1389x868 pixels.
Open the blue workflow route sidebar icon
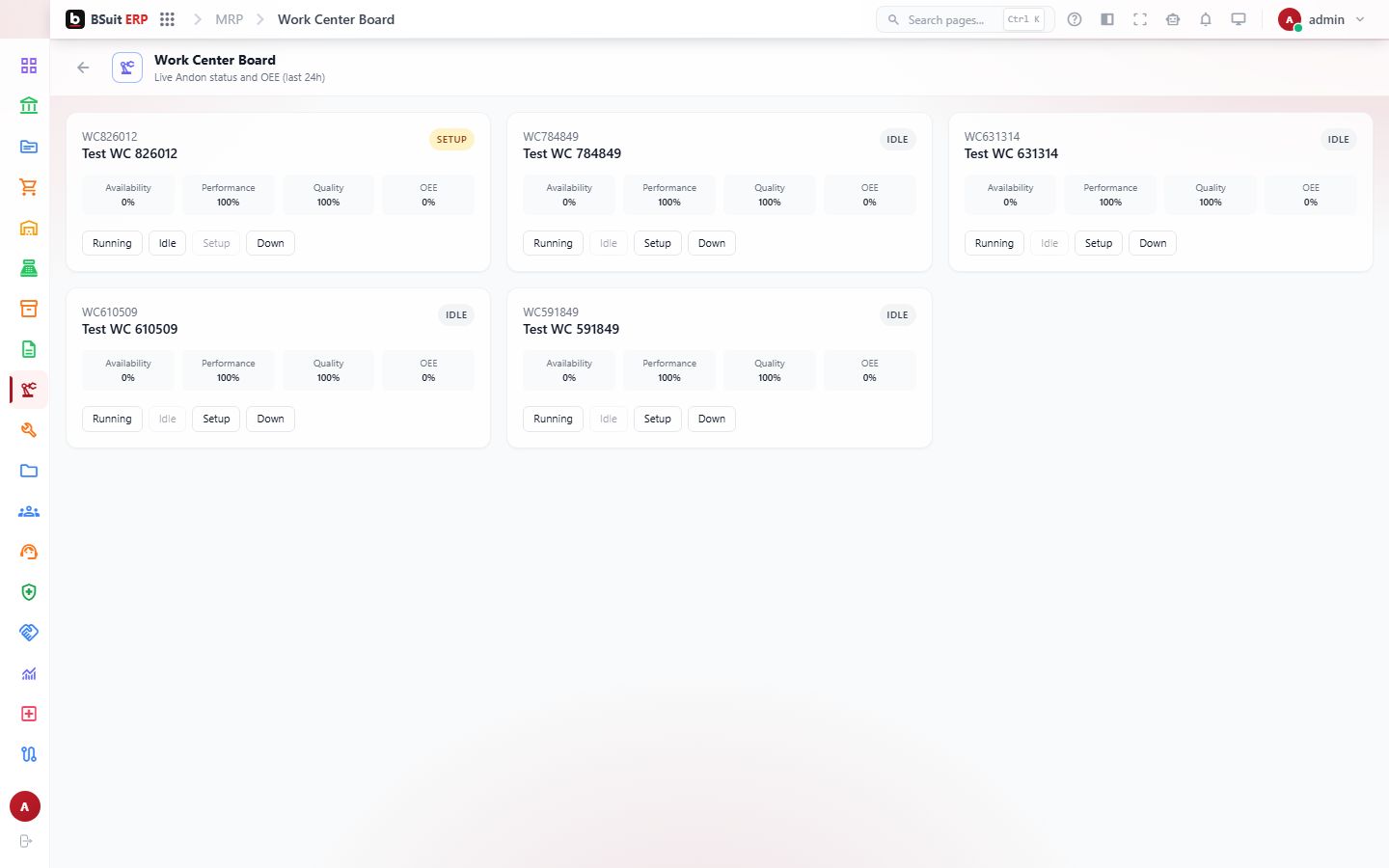29,754
